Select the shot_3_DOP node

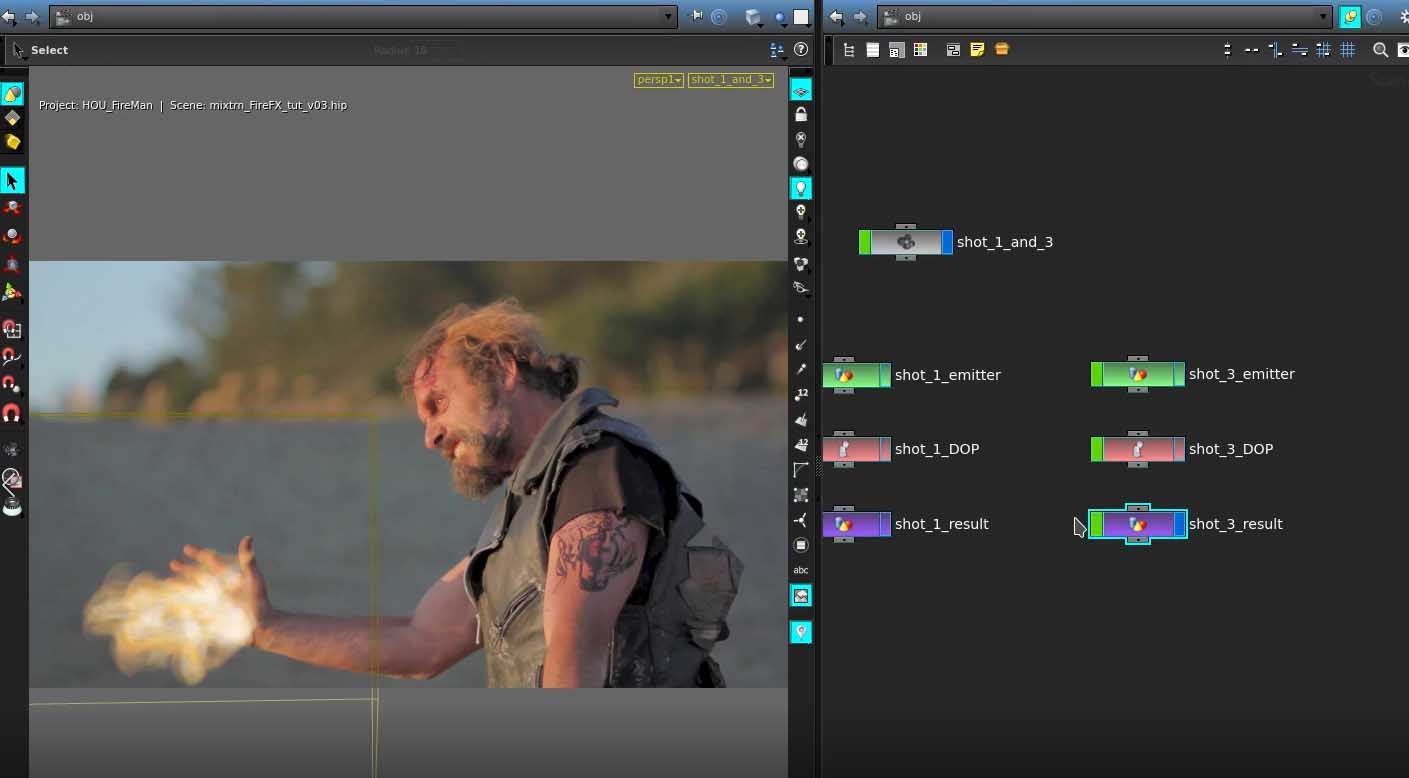coord(1138,449)
